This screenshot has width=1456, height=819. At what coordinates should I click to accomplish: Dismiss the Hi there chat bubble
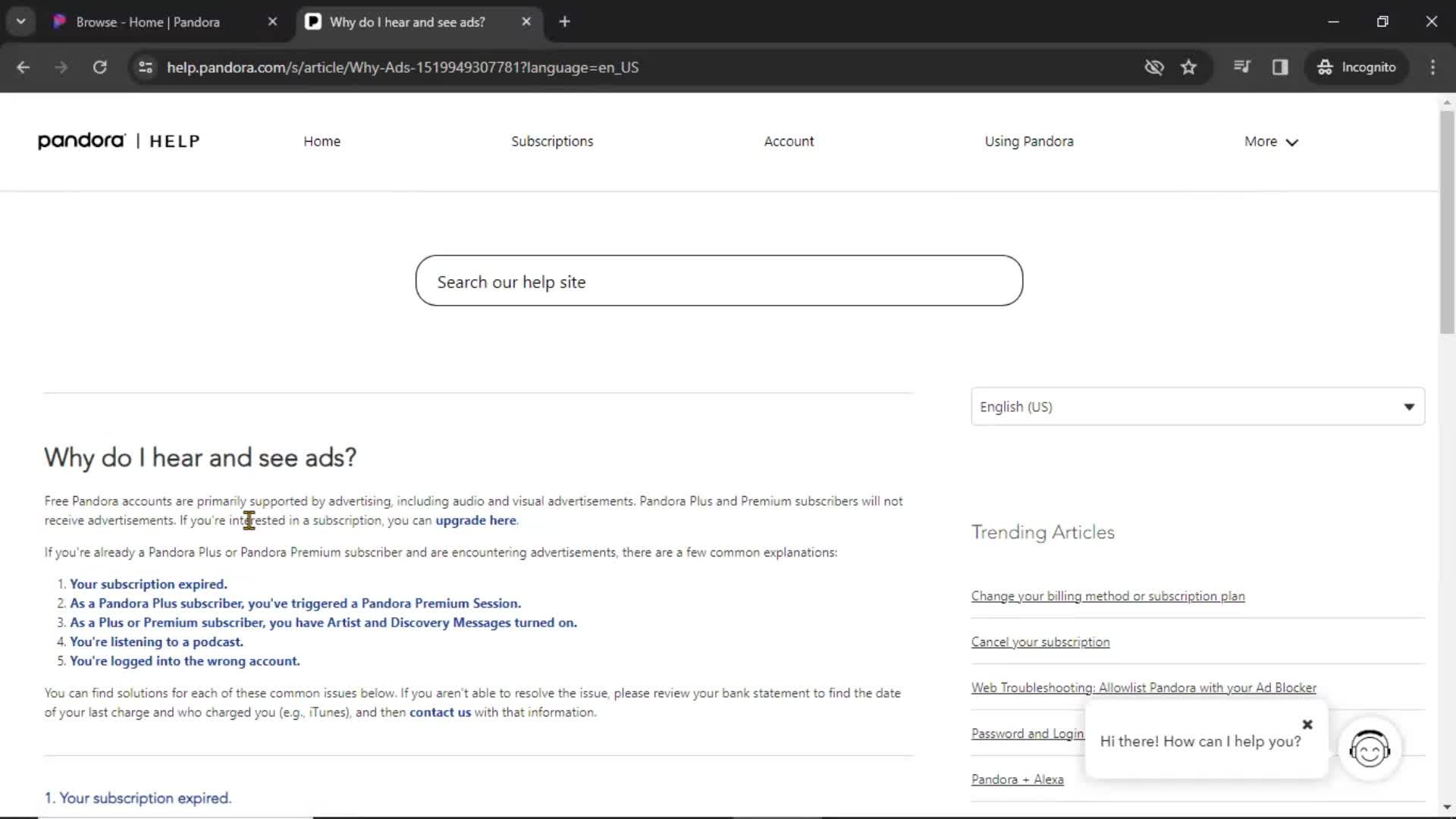[1307, 725]
